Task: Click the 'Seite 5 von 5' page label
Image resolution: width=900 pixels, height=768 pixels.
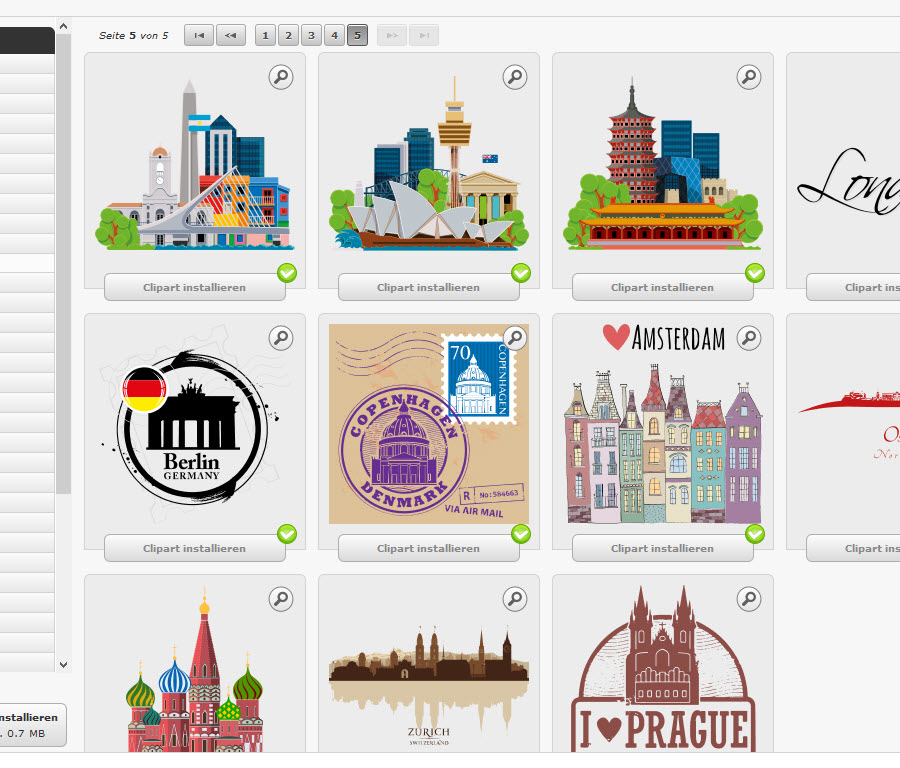Action: point(134,36)
